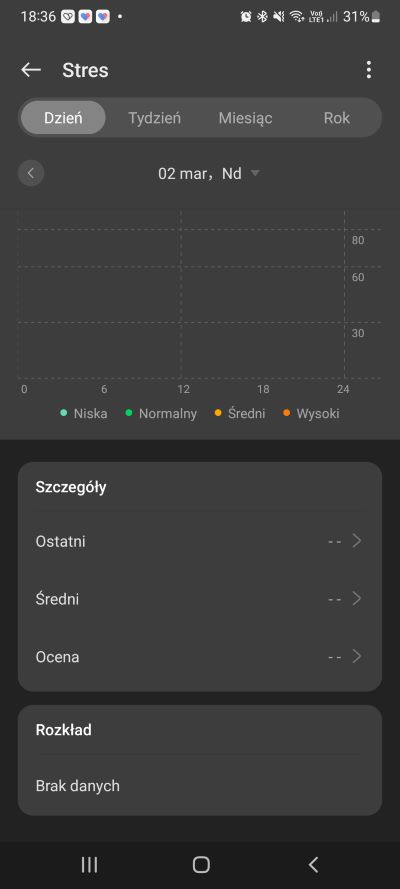Tap the Android recent apps button
This screenshot has width=400, height=889.
tap(89, 864)
